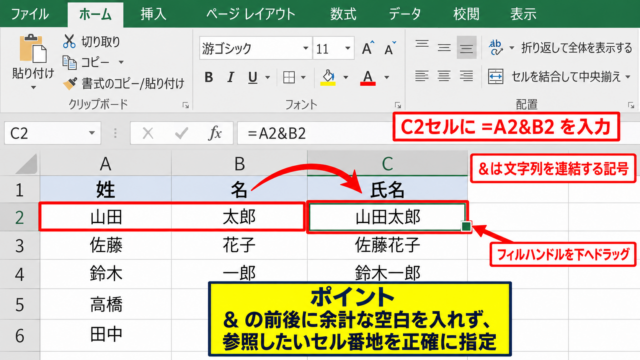The image size is (640, 360).
Task: Click the Format Painter brush icon
Action: (70, 84)
